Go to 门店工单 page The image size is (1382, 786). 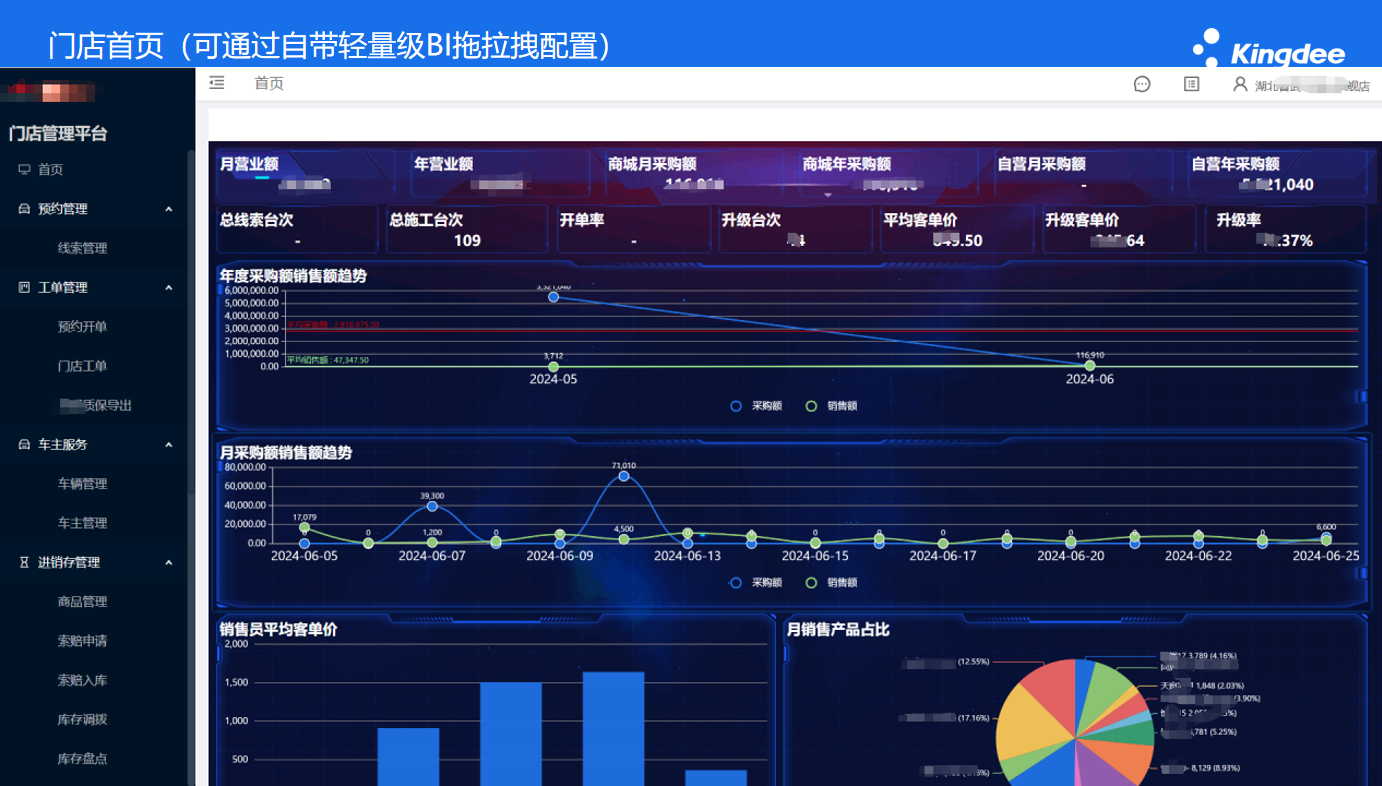click(x=82, y=366)
